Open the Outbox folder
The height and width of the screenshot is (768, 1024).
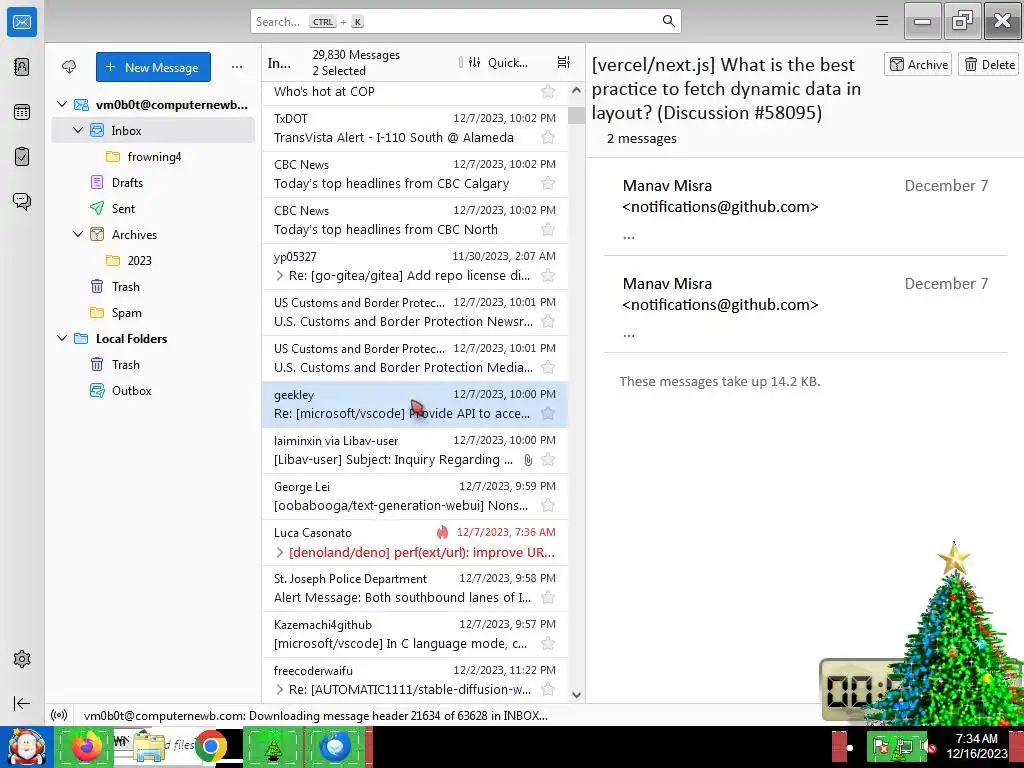(131, 391)
